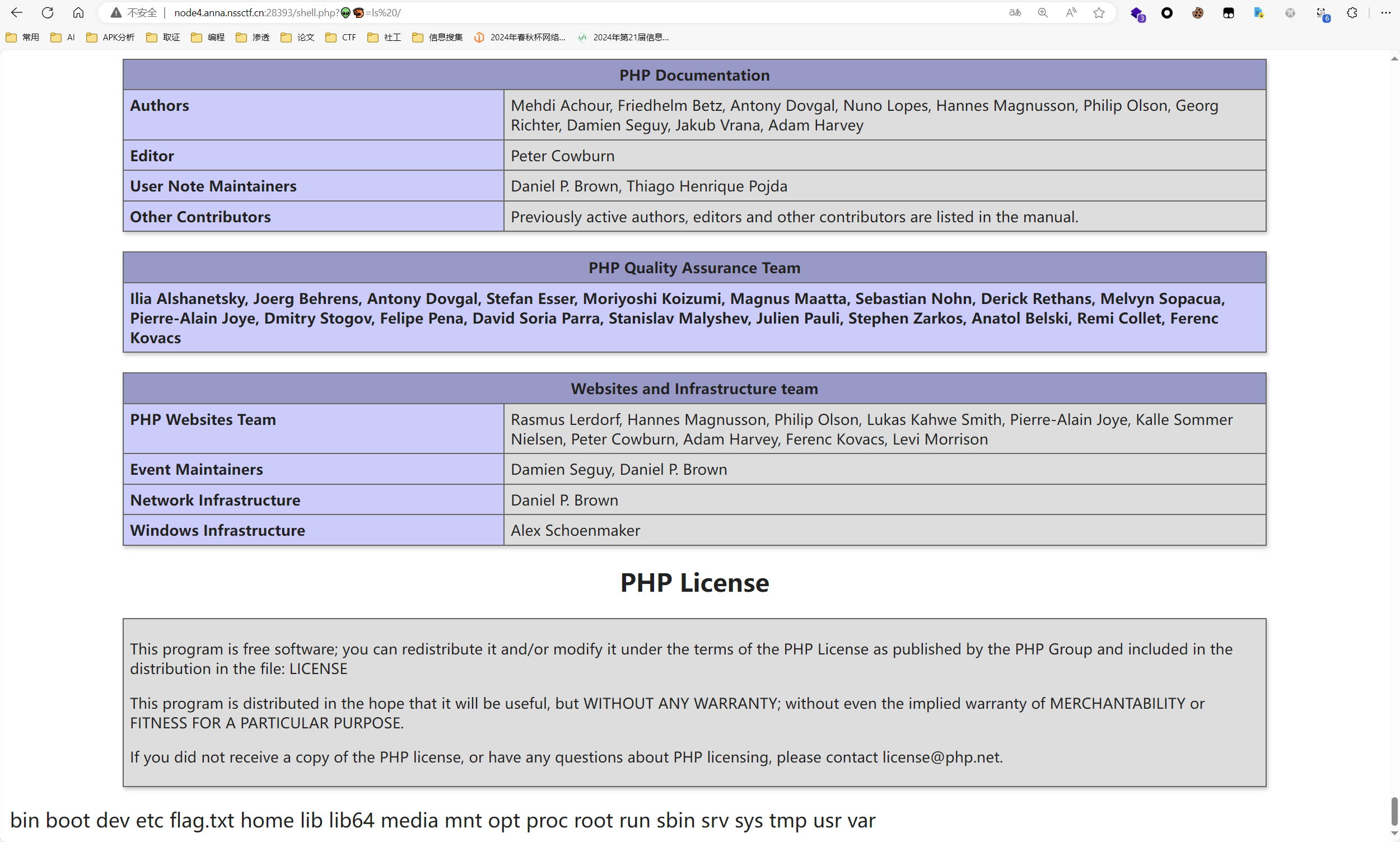Open the browser settings and more menu
Screen dimensions: 1400x842
1385,12
